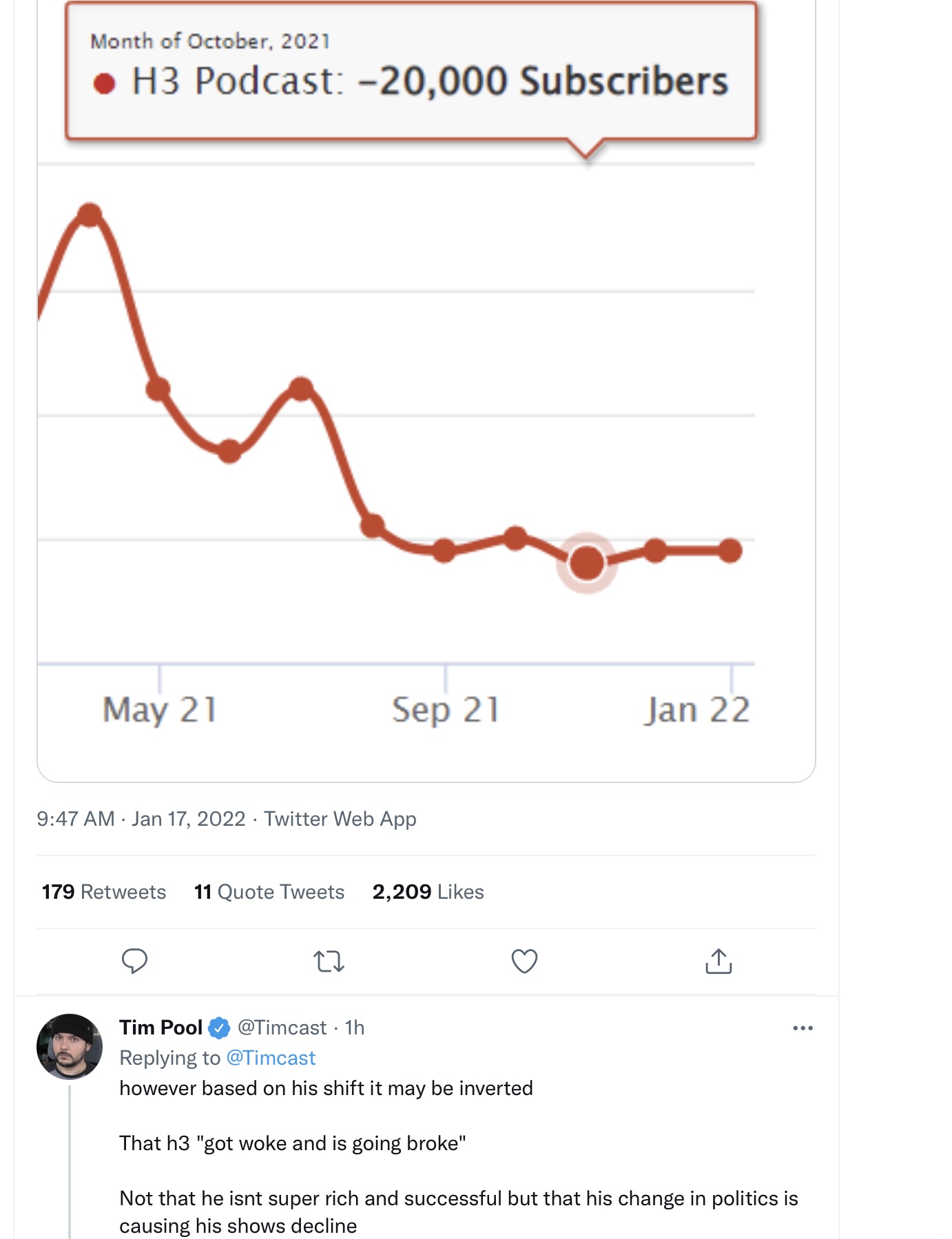Open the tweet timestamp 9:47 AM Jan 17, 2022
Viewport: 952px width, 1239px height.
pos(141,819)
